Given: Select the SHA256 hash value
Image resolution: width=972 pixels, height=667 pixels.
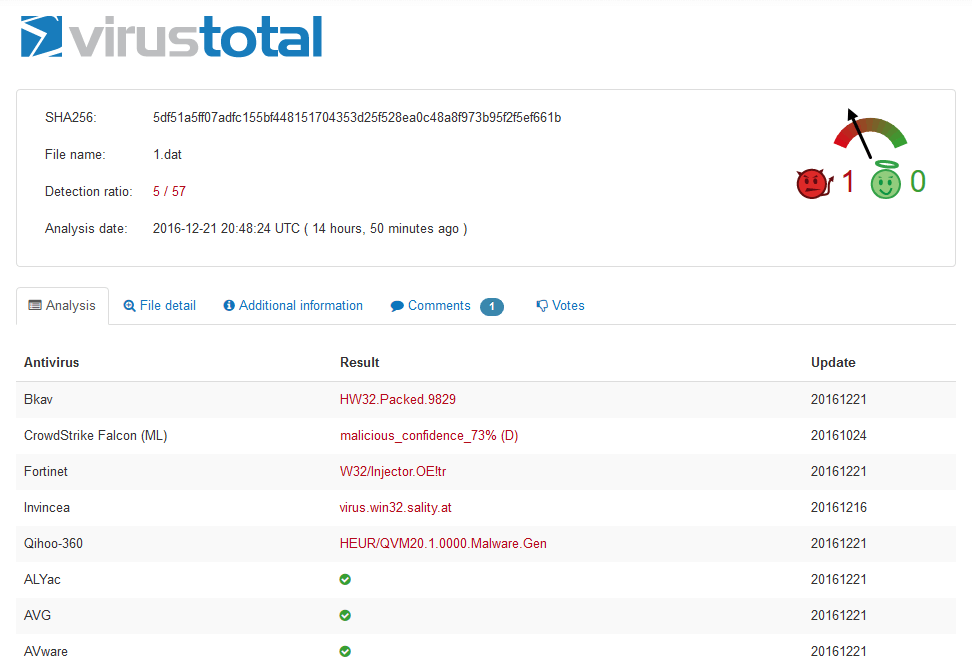Looking at the screenshot, I should click(x=357, y=117).
